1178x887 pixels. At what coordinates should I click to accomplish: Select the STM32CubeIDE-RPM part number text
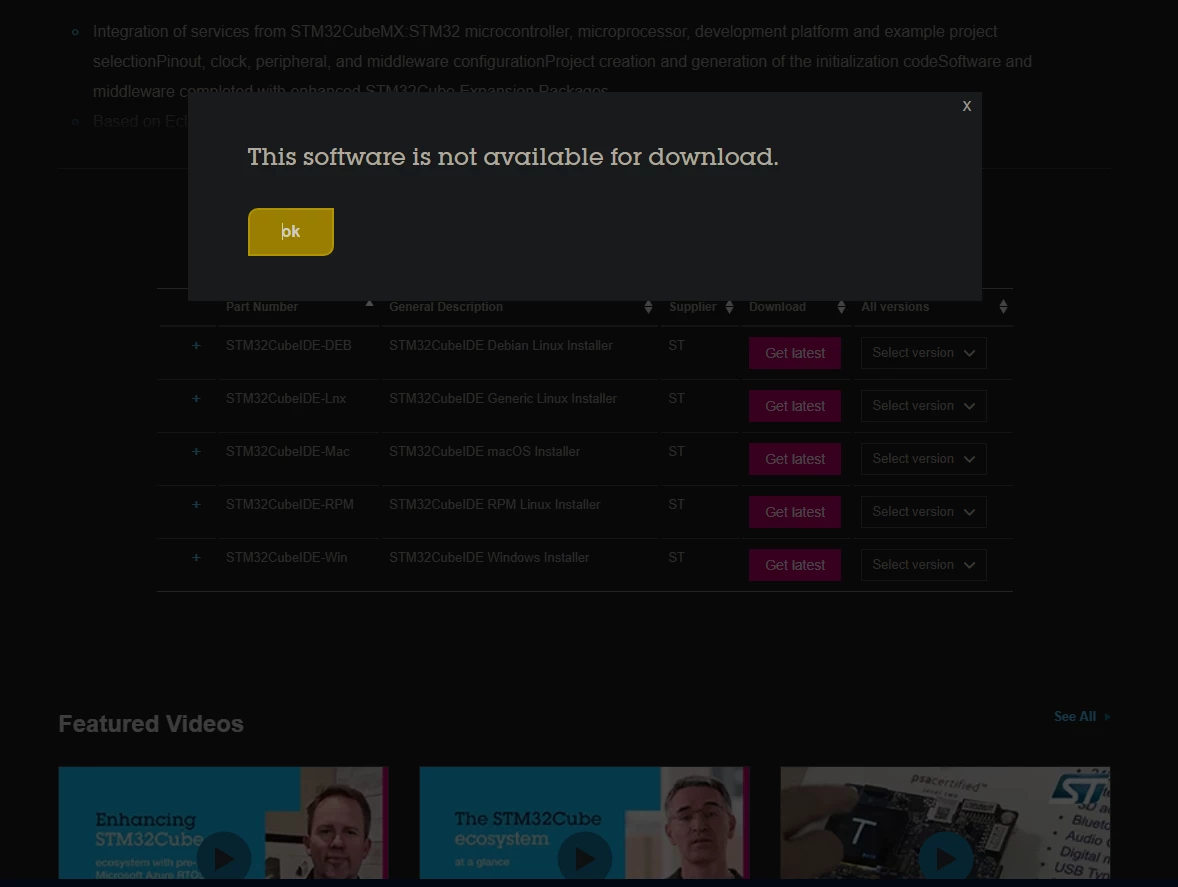289,505
